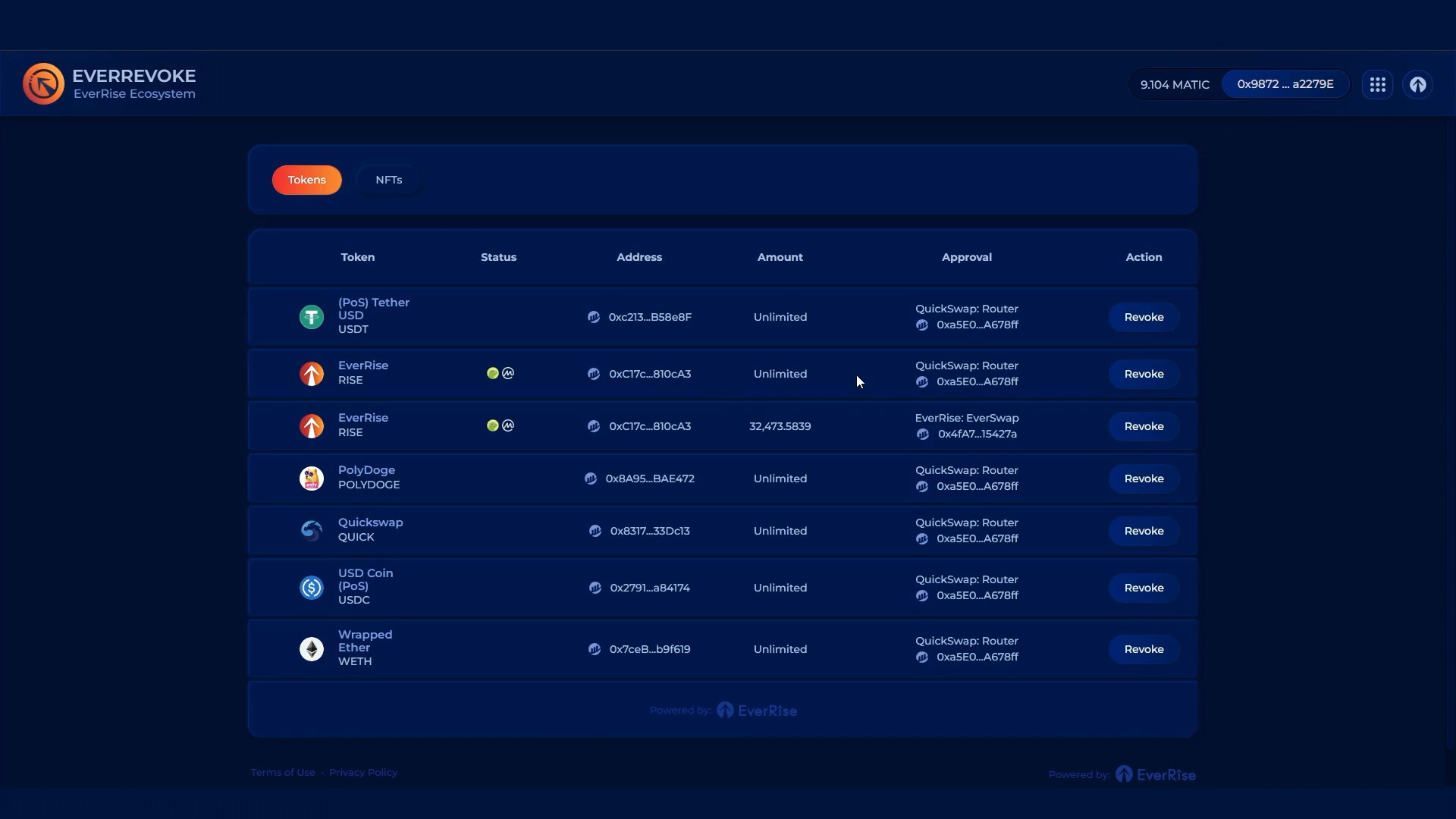1456x819 pixels.
Task: Click the Address column header
Action: click(639, 257)
